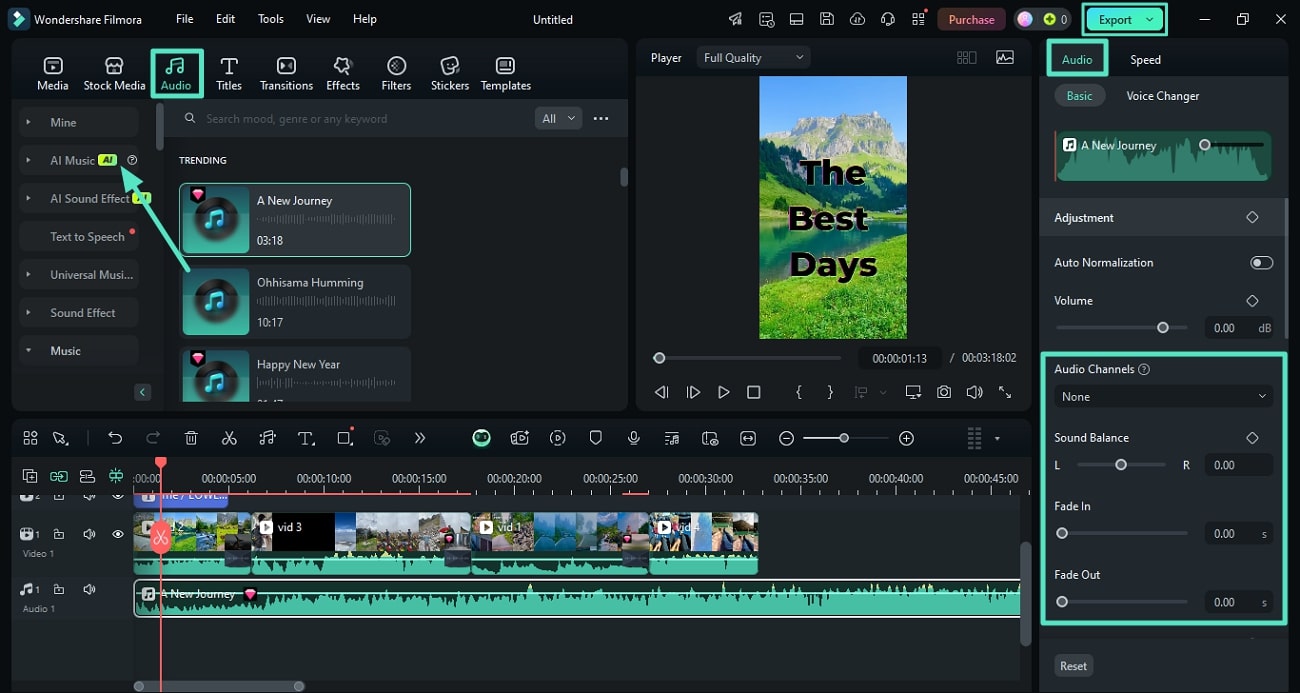Click the save project icon
This screenshot has height=693, width=1300.
tap(827, 19)
